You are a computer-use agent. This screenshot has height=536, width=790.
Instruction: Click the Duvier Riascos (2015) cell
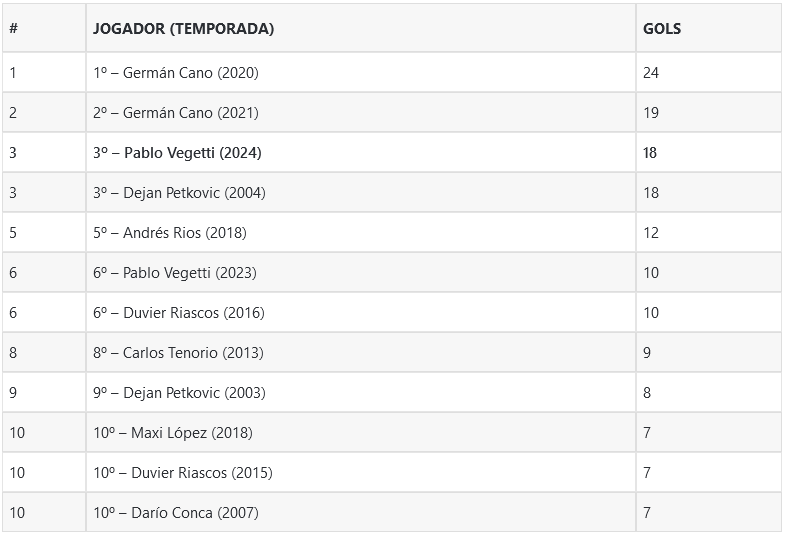pos(183,473)
